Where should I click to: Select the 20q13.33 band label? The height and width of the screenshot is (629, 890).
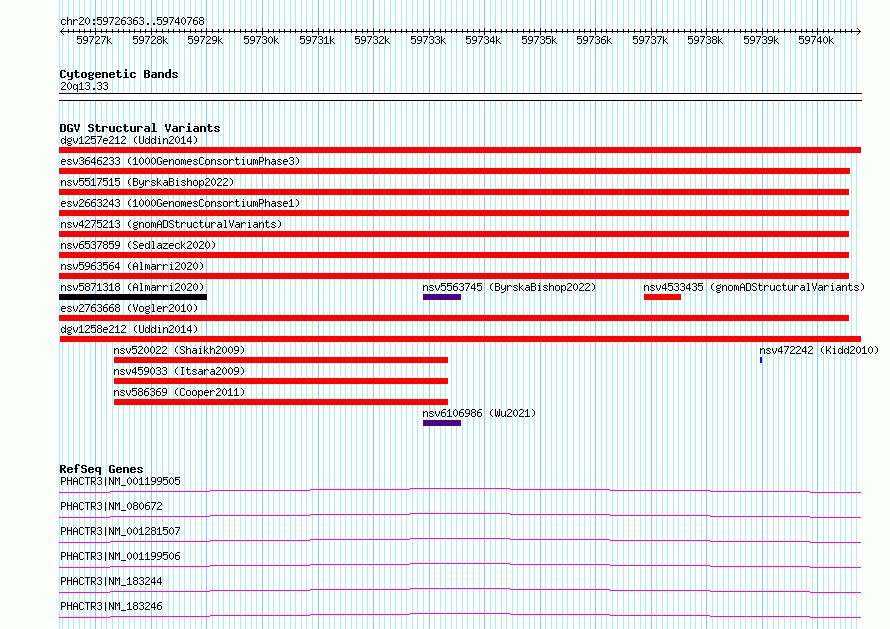(84, 86)
